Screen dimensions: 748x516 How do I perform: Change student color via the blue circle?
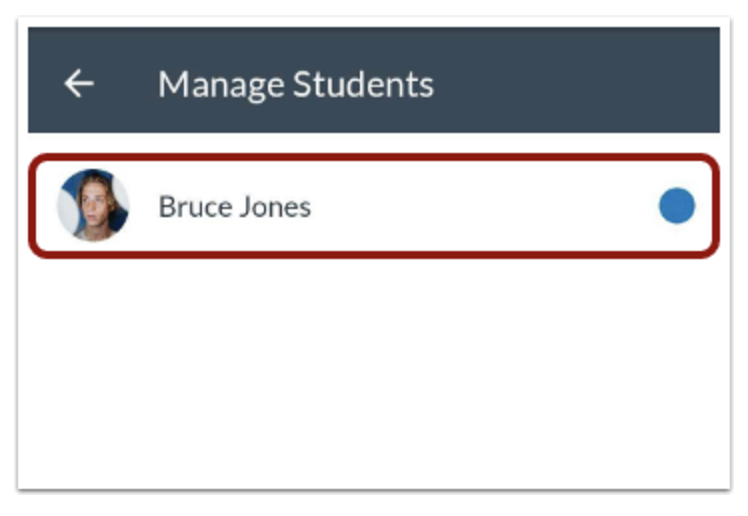point(676,206)
